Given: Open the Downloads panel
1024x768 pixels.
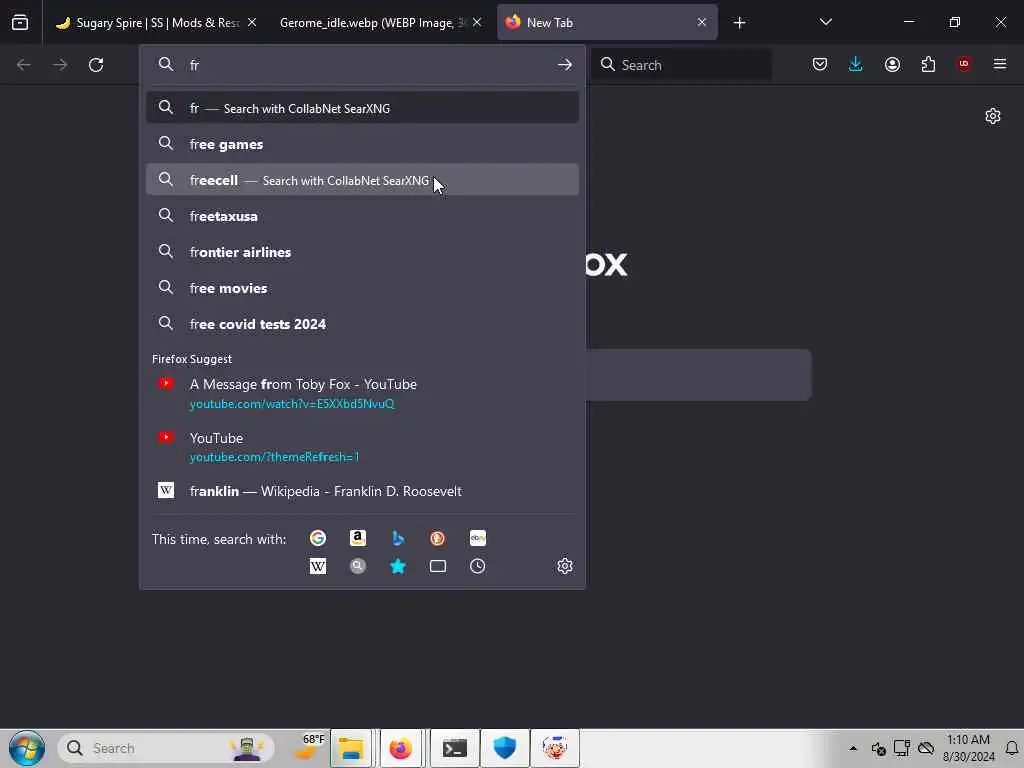Looking at the screenshot, I should (x=856, y=64).
